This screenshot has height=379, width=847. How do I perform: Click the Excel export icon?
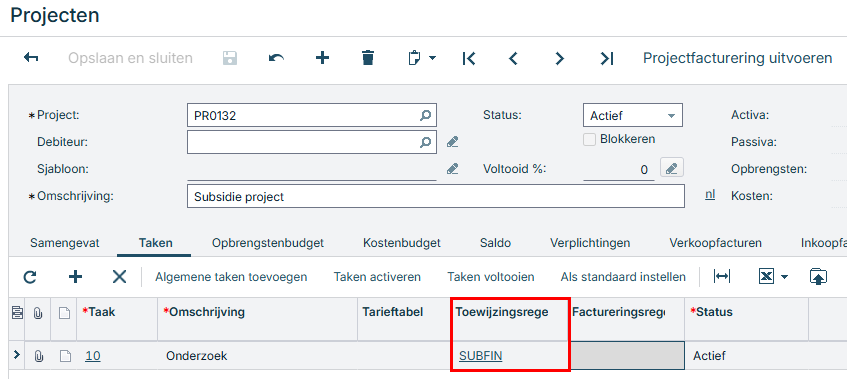click(x=767, y=276)
